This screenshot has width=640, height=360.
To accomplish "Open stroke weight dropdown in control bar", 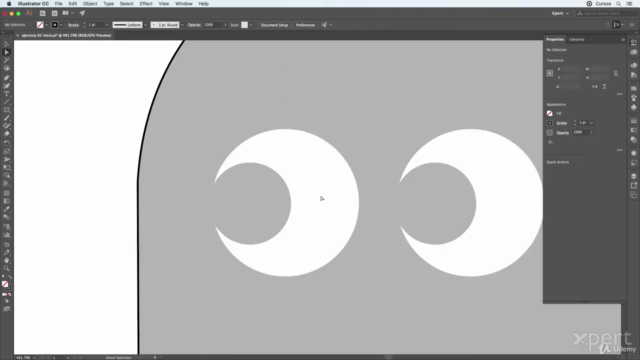I will (107, 25).
